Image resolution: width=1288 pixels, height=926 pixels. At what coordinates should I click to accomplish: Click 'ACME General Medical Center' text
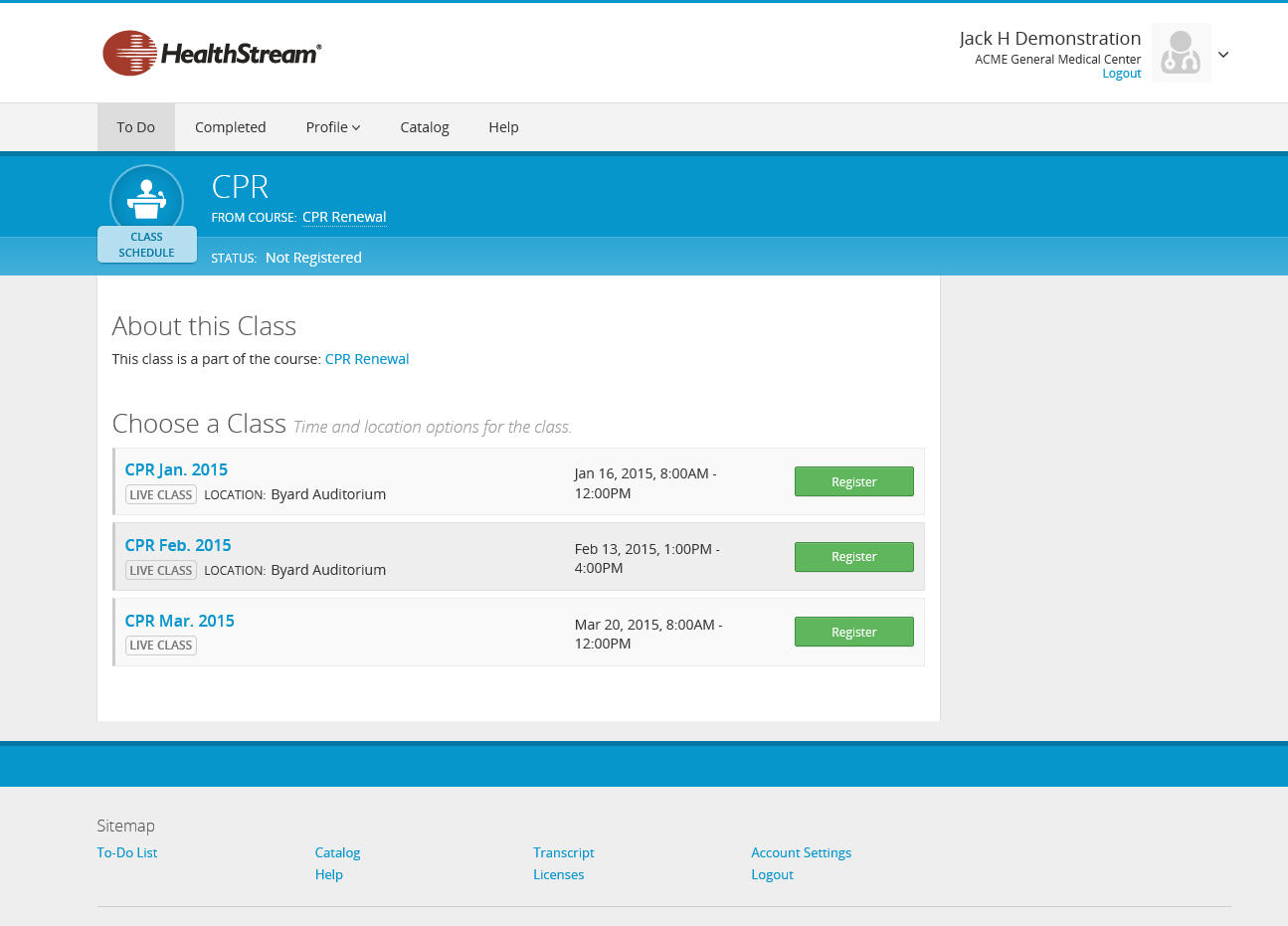click(1058, 60)
